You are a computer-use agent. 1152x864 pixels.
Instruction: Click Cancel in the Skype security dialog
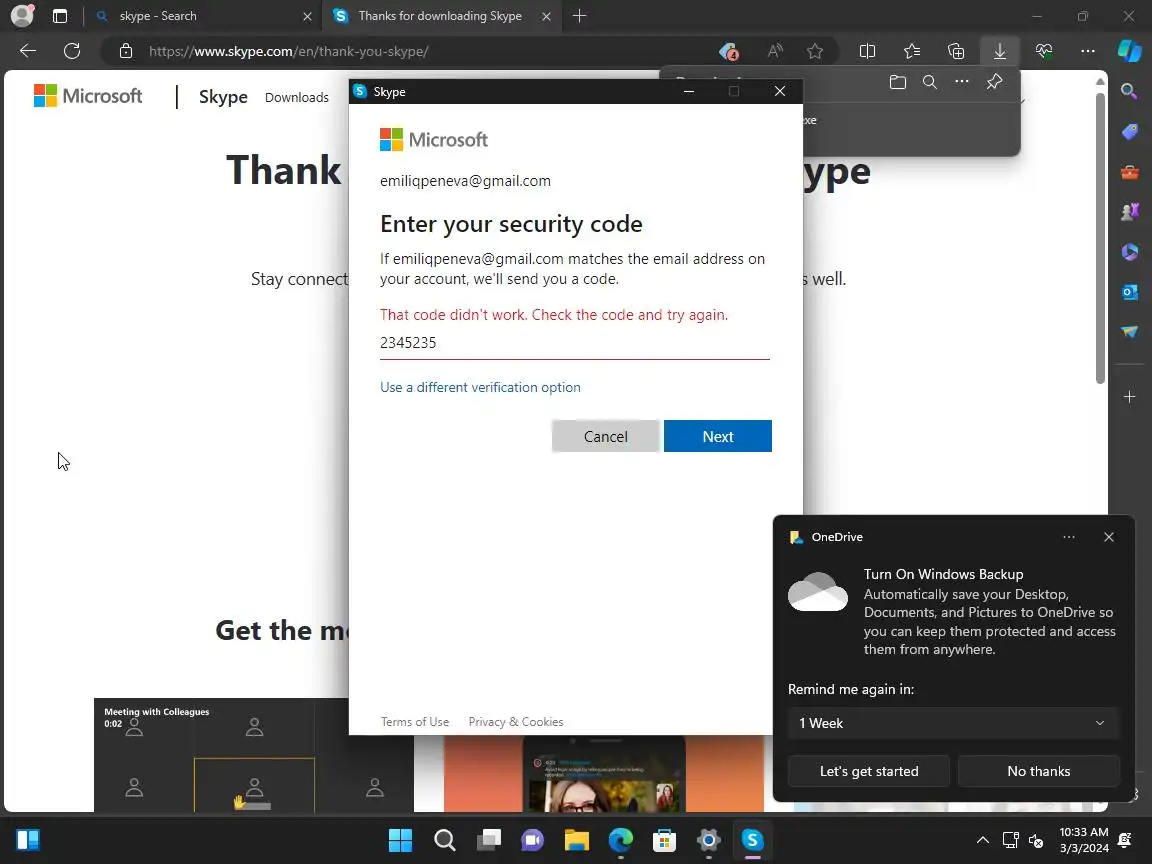pyautogui.click(x=605, y=436)
